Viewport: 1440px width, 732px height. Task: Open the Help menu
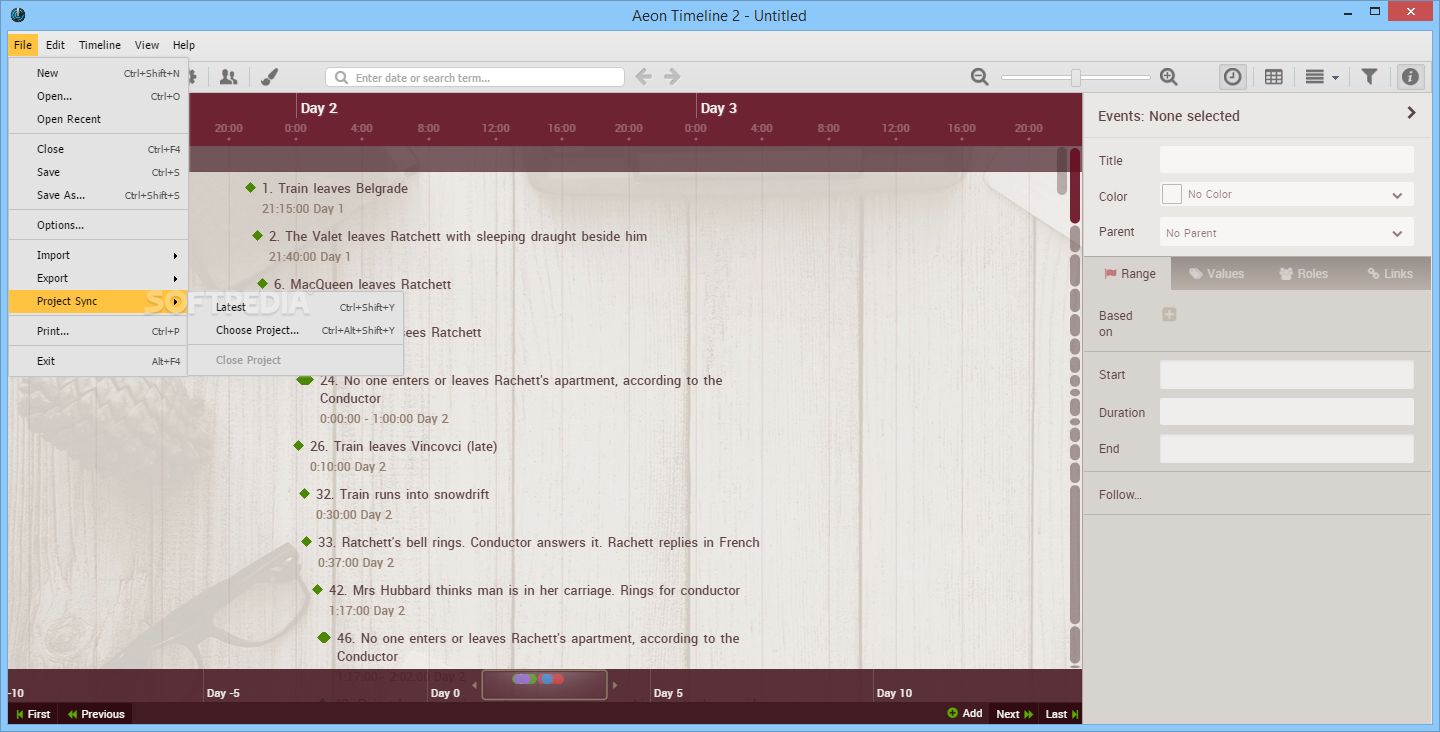(x=183, y=45)
